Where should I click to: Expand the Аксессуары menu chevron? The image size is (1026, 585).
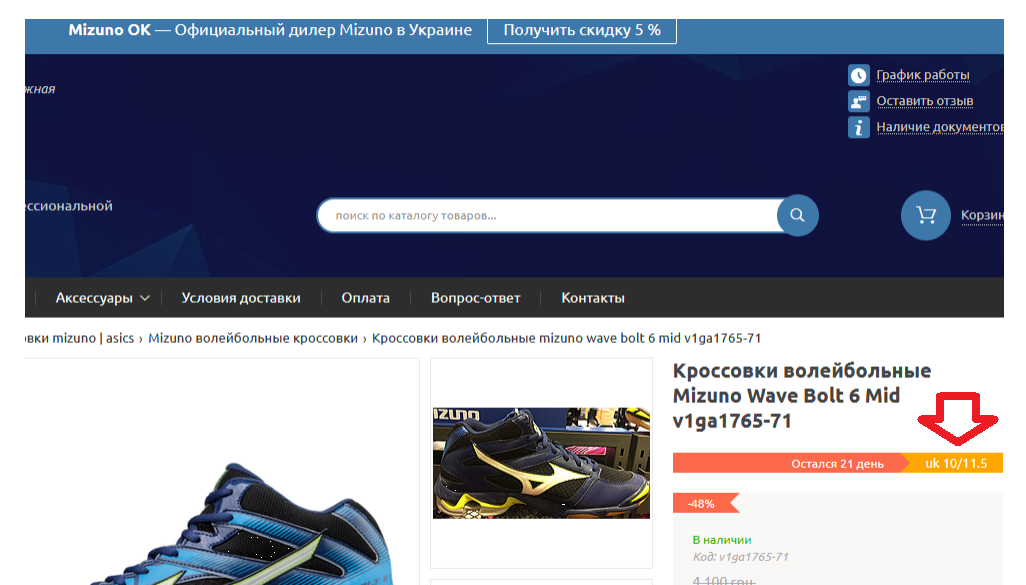coord(145,298)
